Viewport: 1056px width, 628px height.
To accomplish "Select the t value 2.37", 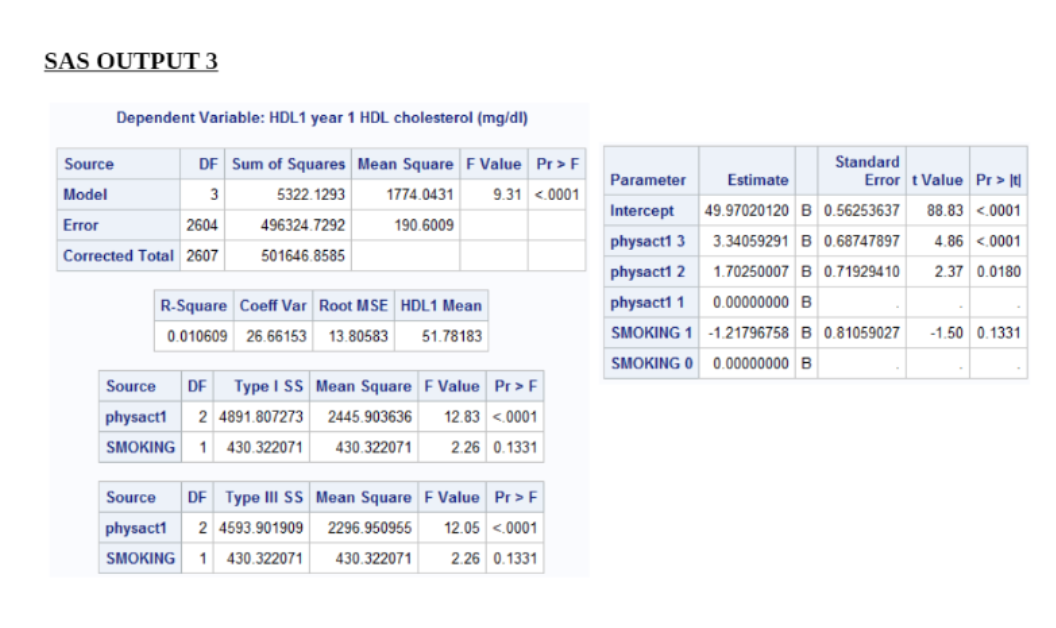I will [949, 272].
